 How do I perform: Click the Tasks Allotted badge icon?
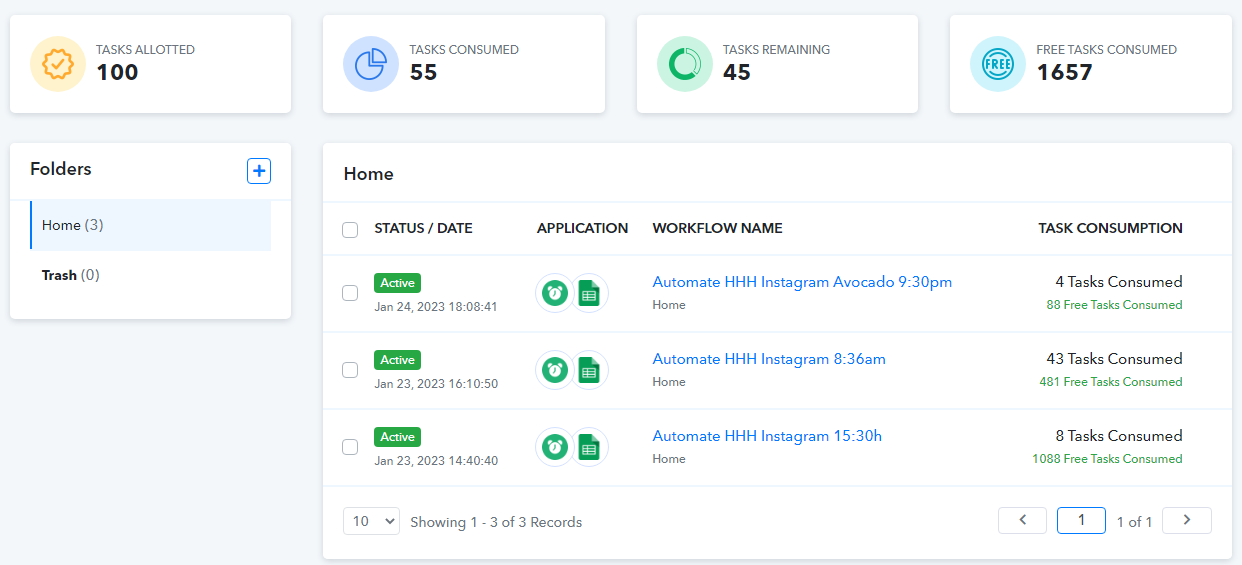click(x=58, y=64)
